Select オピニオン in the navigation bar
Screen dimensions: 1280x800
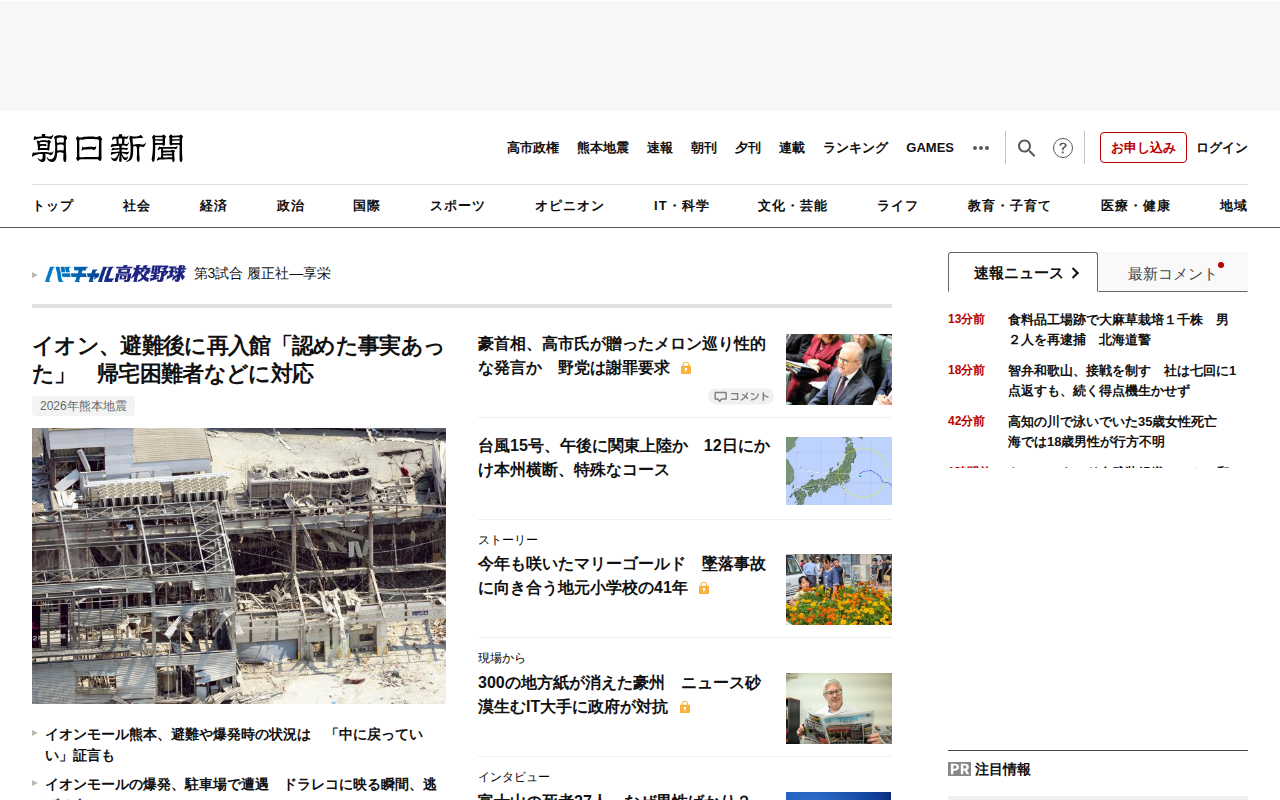pos(570,206)
